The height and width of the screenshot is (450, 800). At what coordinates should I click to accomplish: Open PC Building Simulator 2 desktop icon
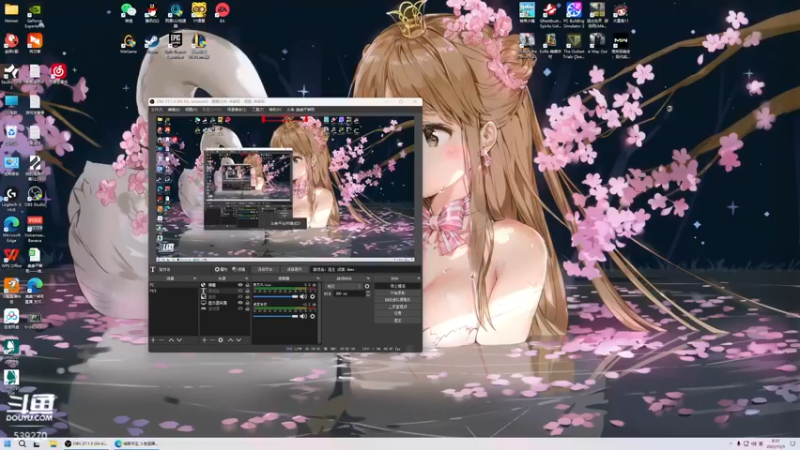click(574, 15)
